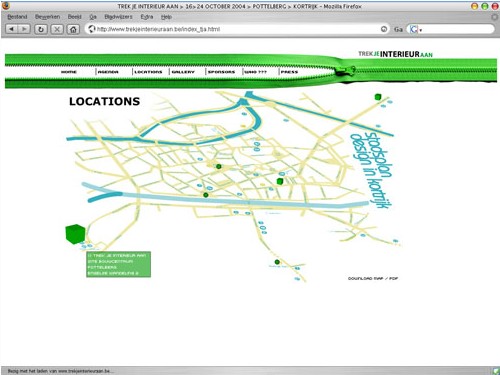Reload the page with the refresh icon

41,29
